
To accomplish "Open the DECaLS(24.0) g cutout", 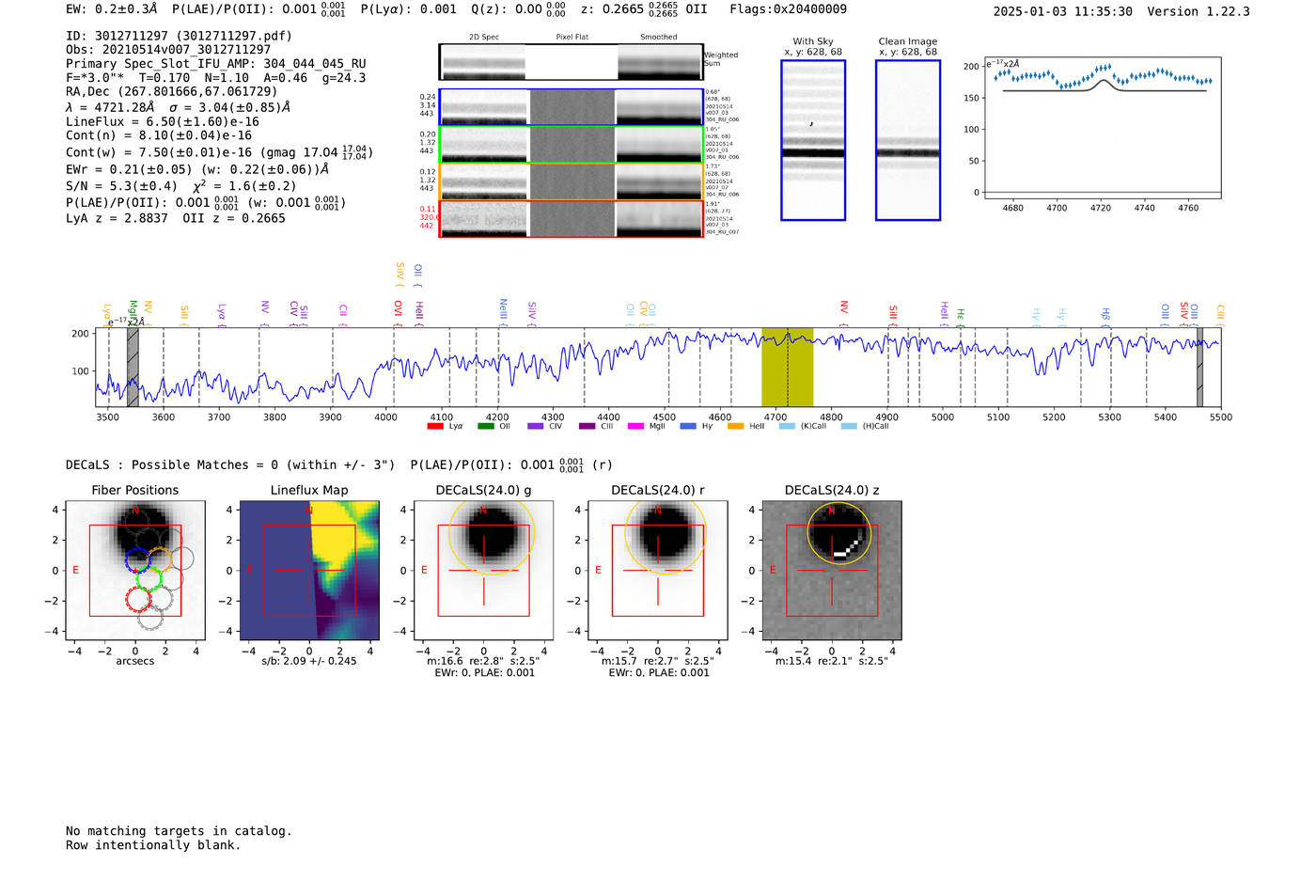I will (x=484, y=571).
